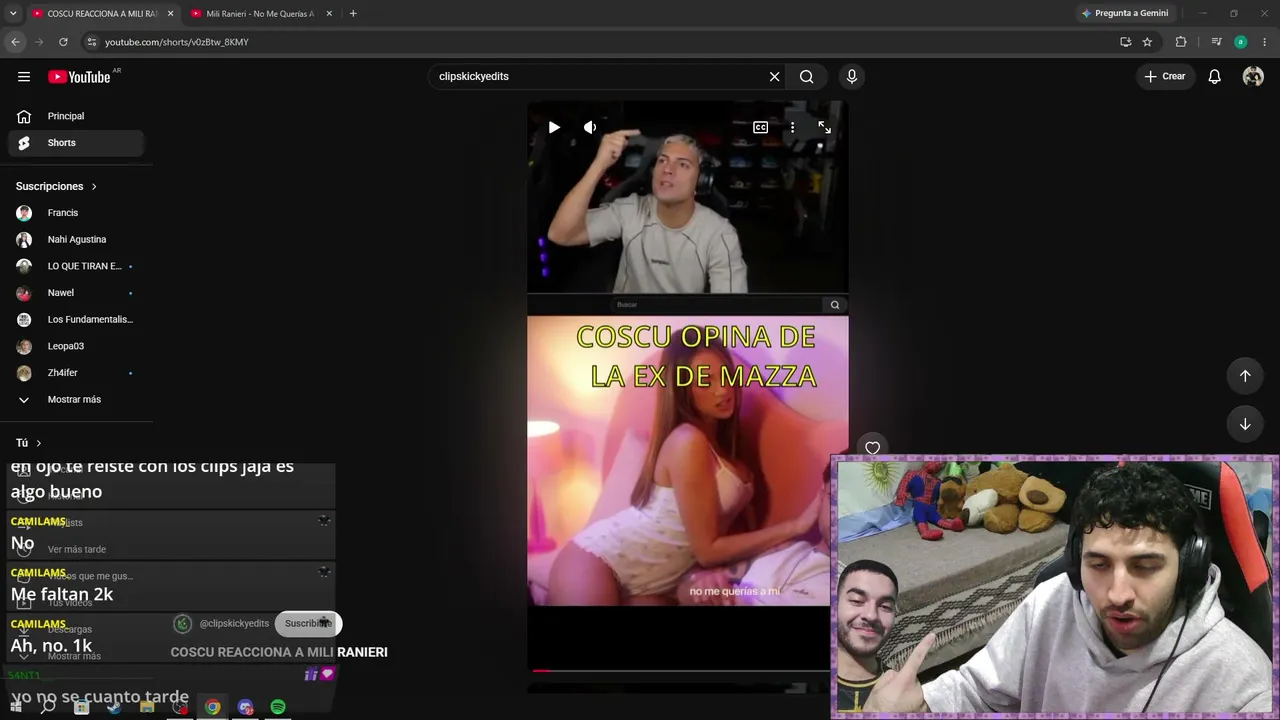Go to the next Short with down arrow
Viewport: 1280px width, 720px height.
[x=1245, y=424]
